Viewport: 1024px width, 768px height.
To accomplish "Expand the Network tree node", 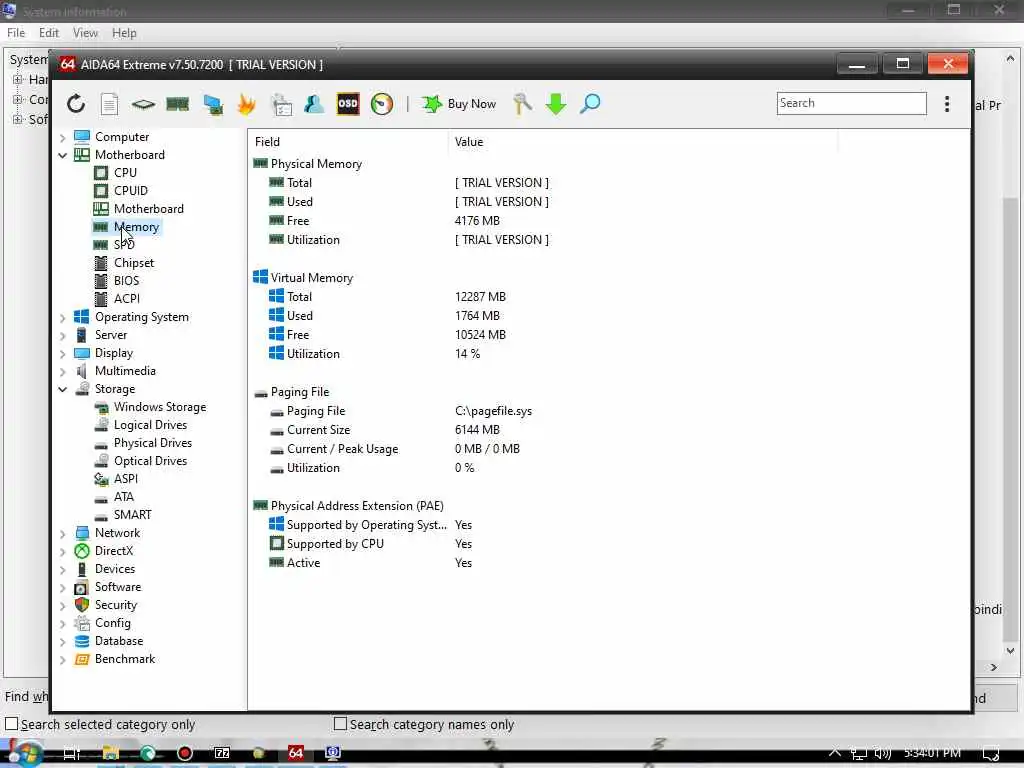I will (63, 534).
